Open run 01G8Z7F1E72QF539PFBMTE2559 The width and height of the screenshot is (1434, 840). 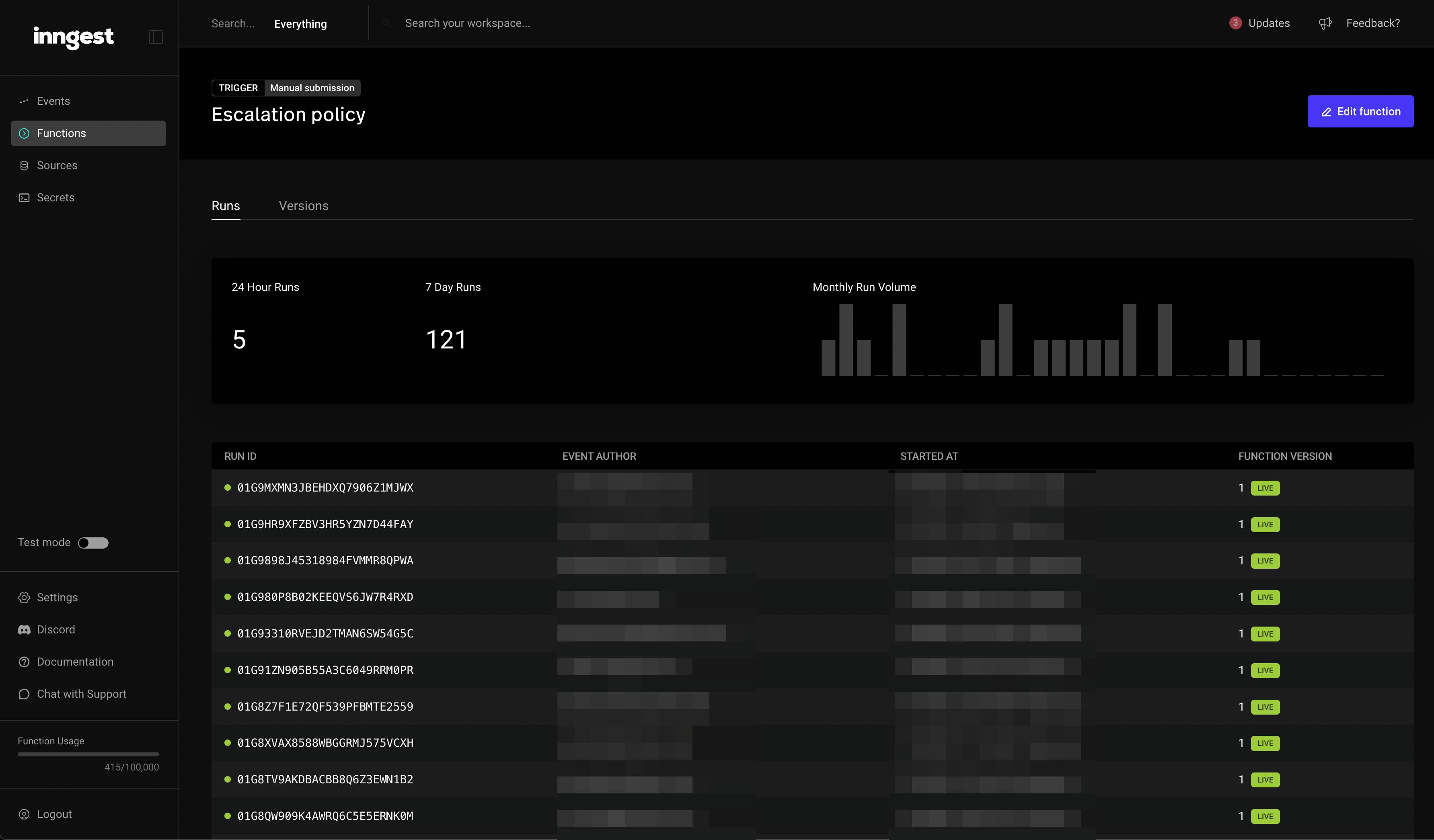(325, 707)
